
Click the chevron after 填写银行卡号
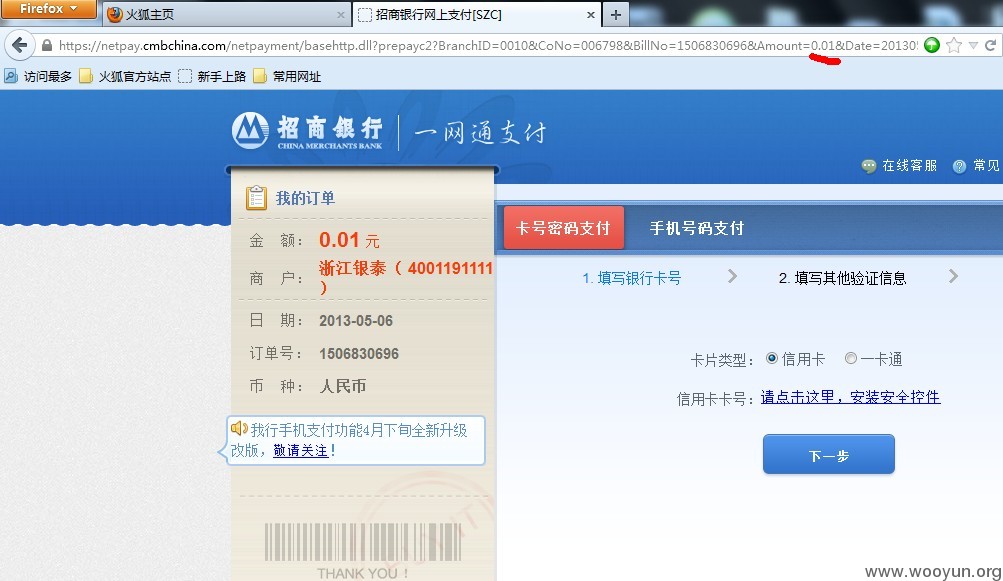[x=732, y=276]
